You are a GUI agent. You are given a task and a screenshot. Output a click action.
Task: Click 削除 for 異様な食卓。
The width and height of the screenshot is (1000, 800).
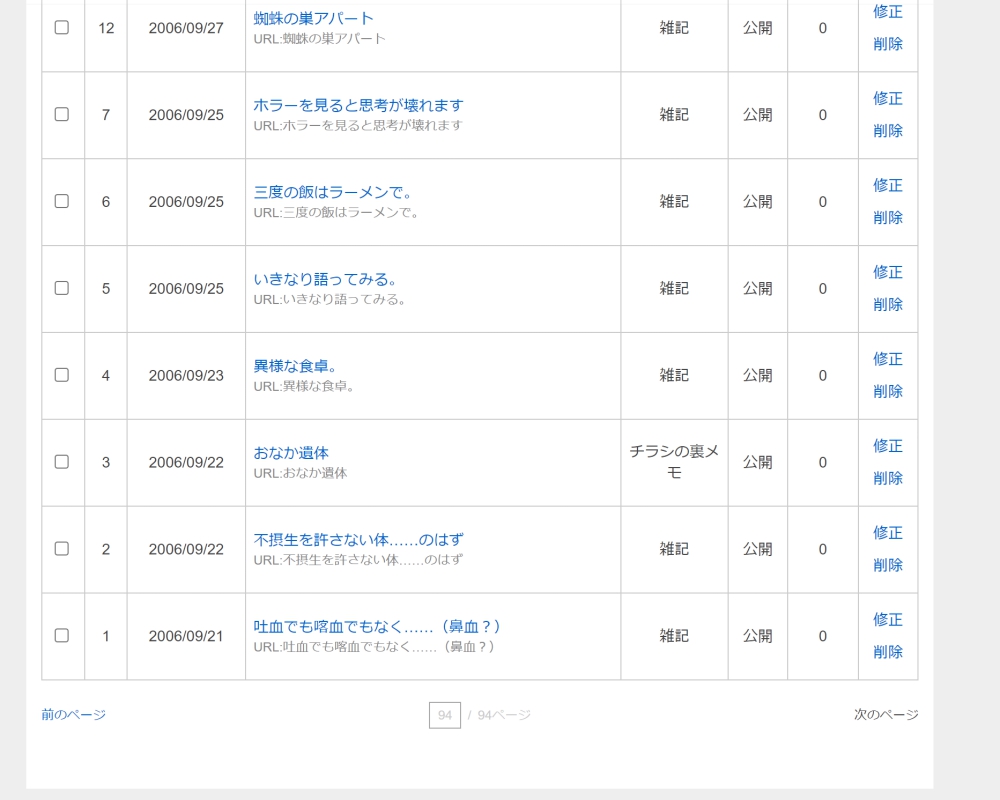[888, 391]
